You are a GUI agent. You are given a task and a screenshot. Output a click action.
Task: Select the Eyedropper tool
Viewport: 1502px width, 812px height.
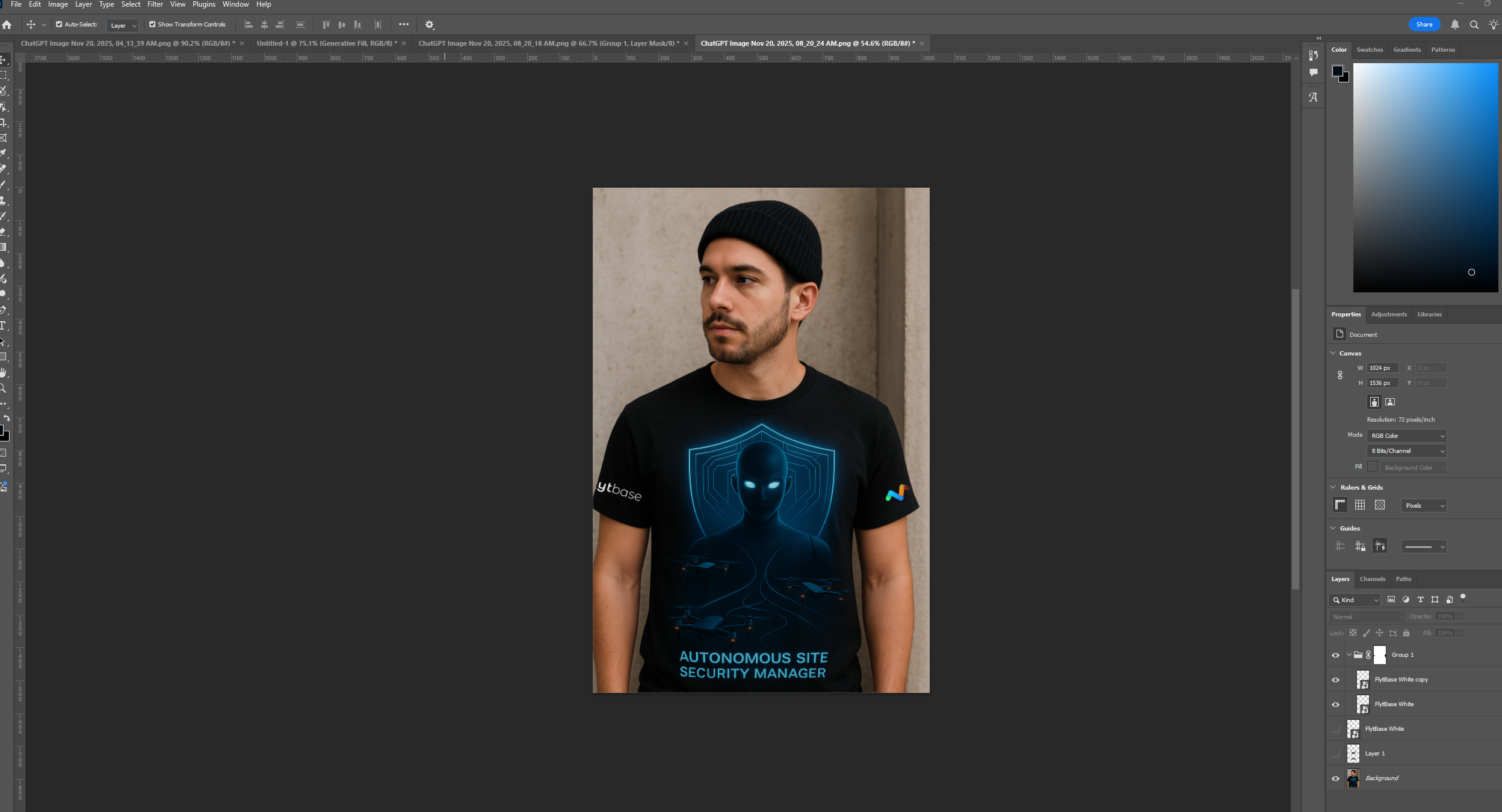coord(3,153)
